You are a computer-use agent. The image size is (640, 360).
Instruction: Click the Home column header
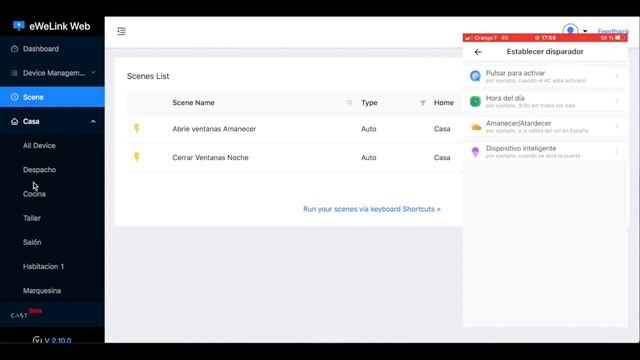pos(444,103)
